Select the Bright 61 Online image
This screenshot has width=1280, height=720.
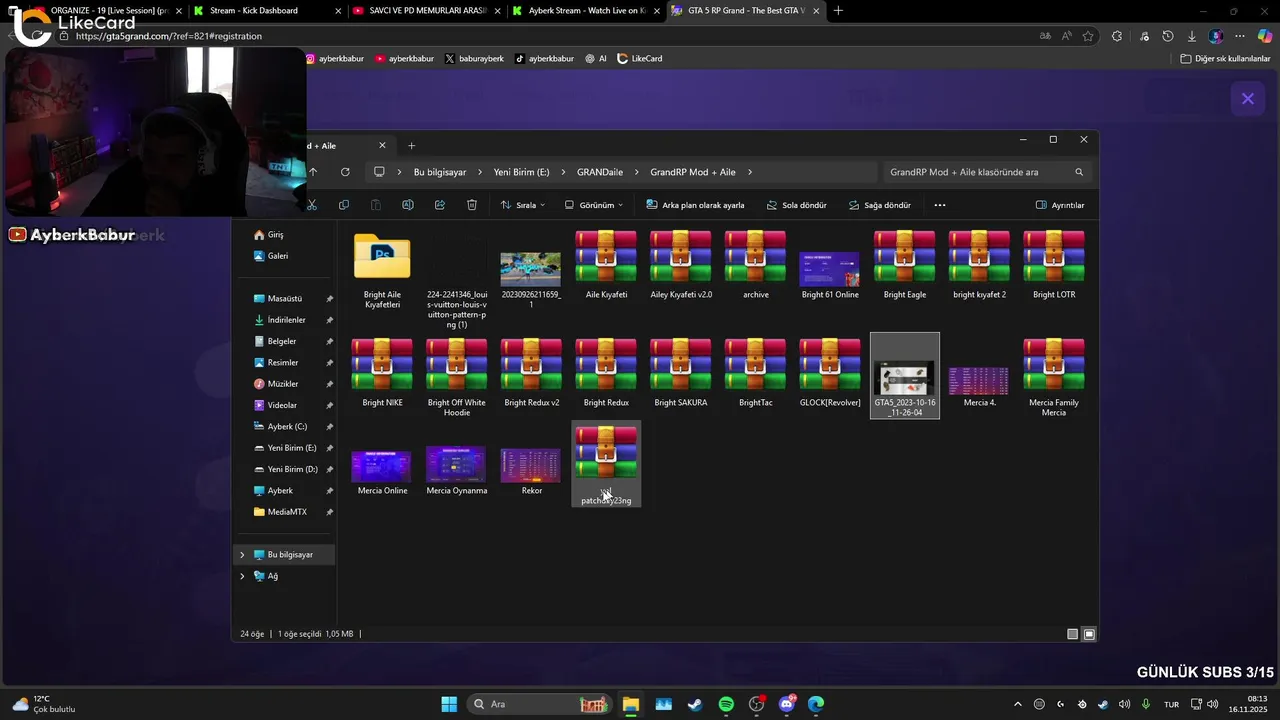click(x=830, y=269)
